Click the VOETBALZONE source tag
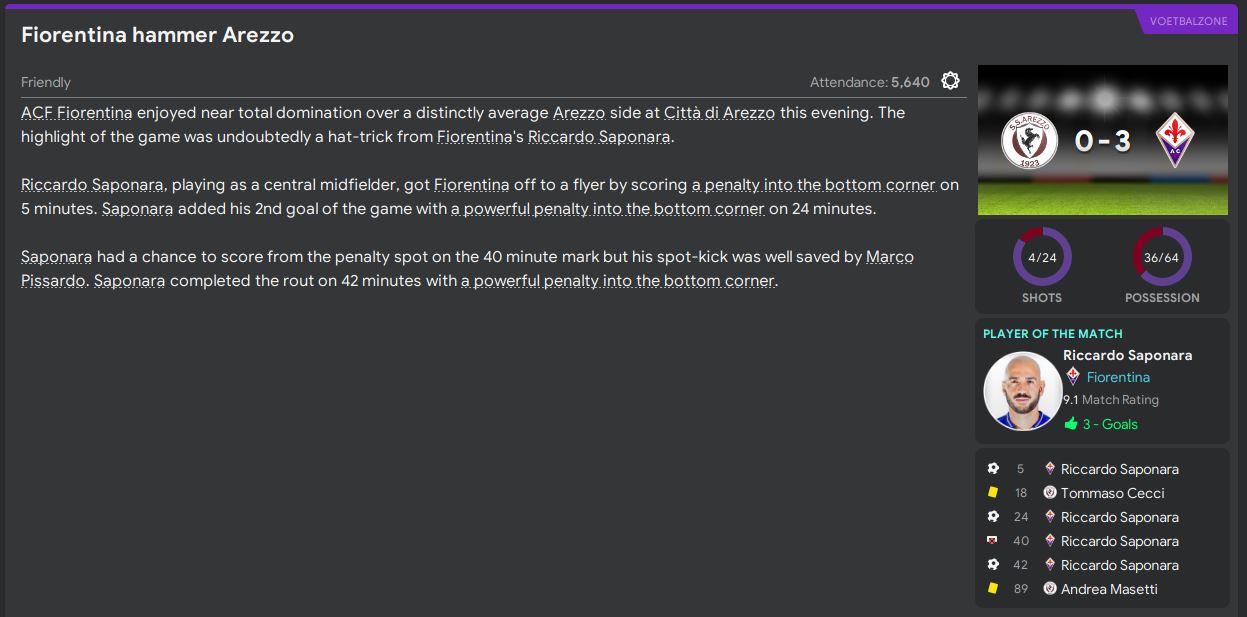Screen dimensions: 1247x617 (1188, 21)
